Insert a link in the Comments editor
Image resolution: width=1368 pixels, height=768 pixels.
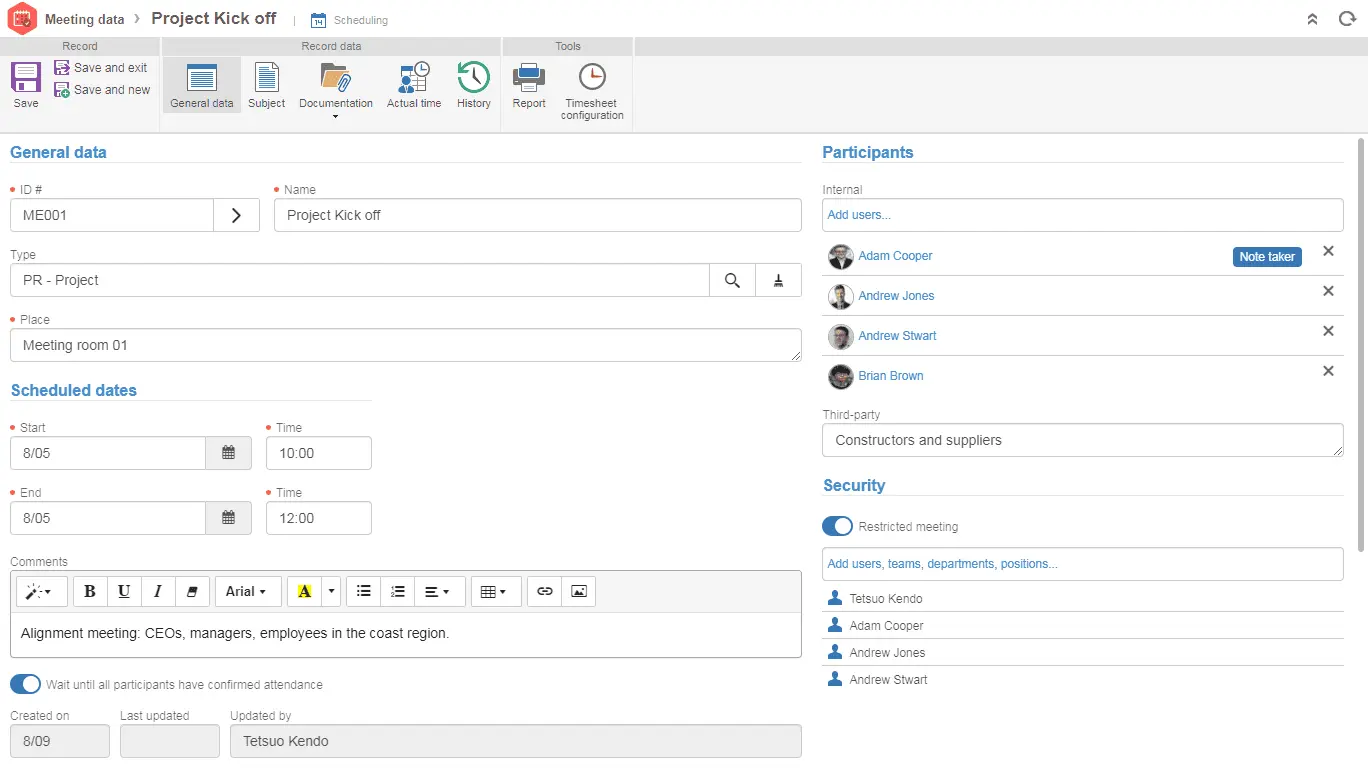pyautogui.click(x=544, y=591)
